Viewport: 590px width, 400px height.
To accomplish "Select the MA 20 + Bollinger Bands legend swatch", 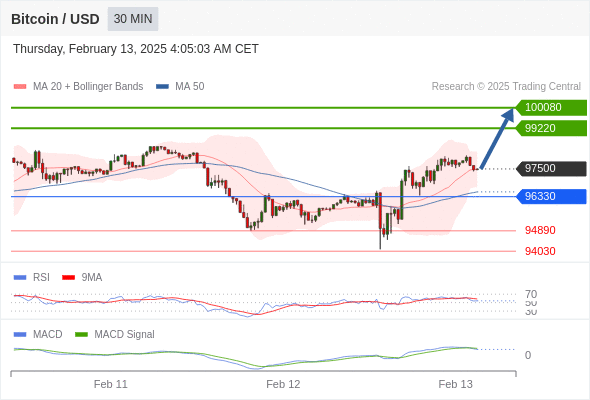I will pyautogui.click(x=20, y=87).
